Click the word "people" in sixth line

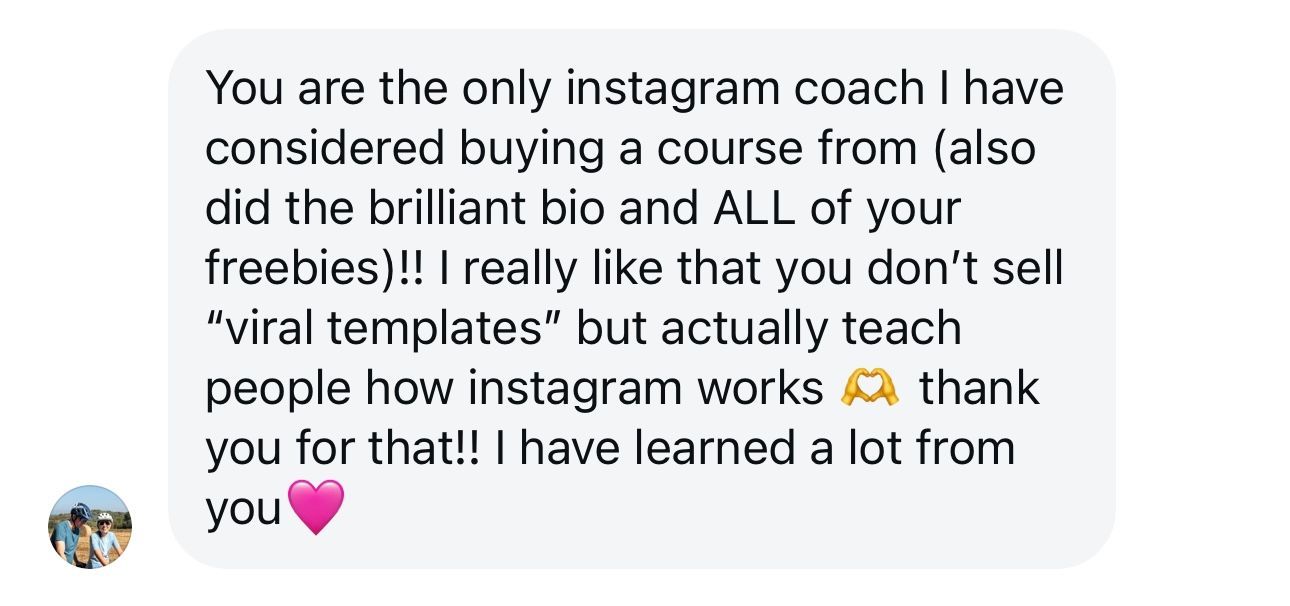pos(278,391)
